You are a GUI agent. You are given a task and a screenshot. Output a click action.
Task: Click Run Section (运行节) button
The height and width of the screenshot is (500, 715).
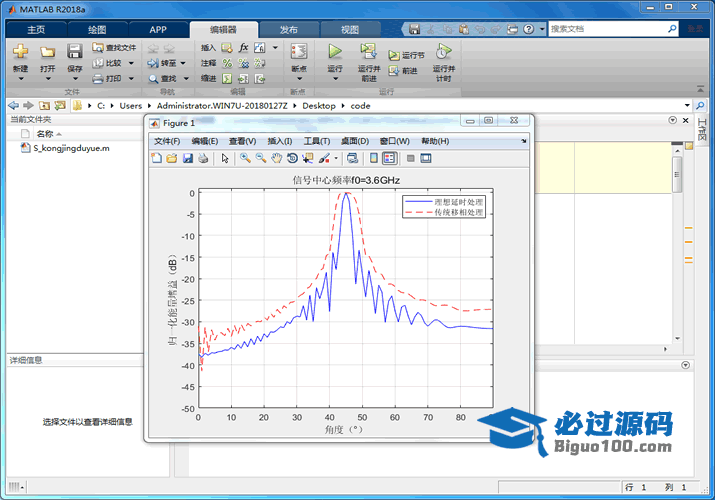(406, 55)
